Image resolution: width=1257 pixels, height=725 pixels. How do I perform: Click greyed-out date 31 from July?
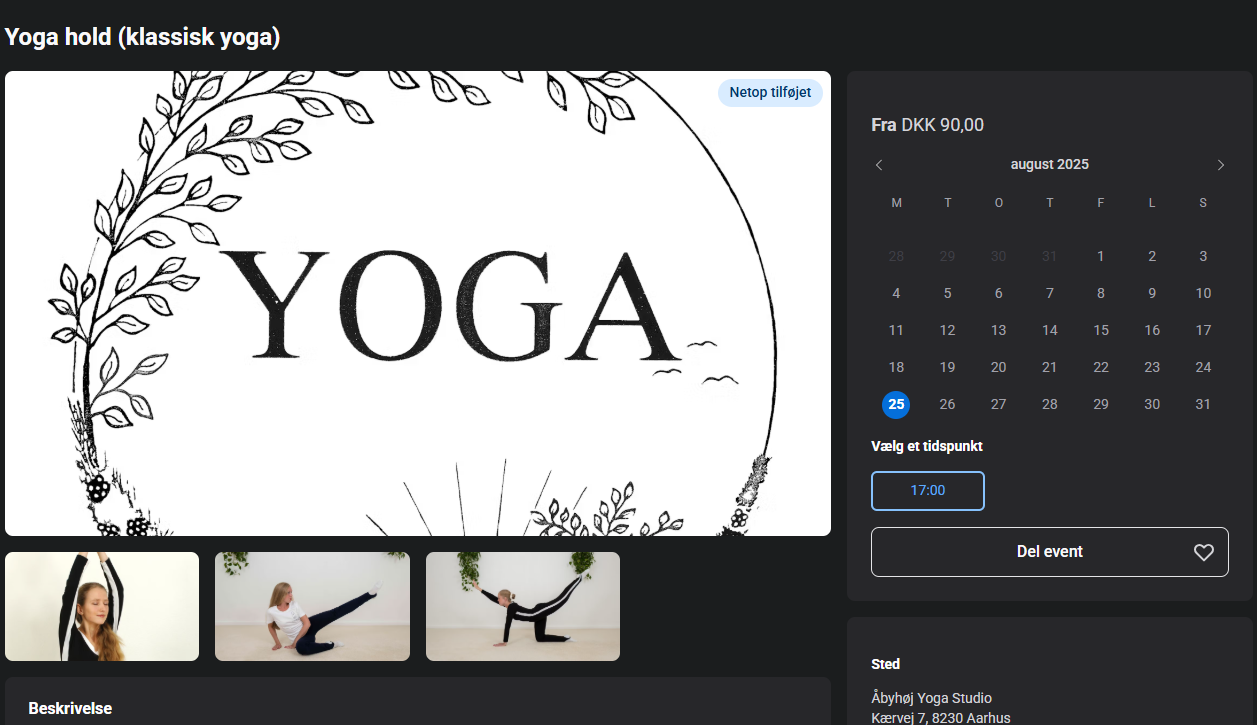pyautogui.click(x=1050, y=256)
